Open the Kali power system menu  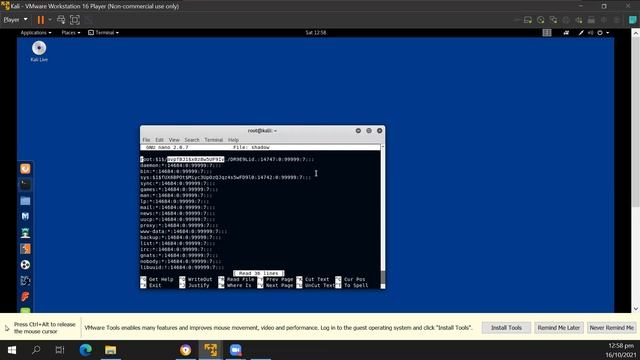[603, 33]
